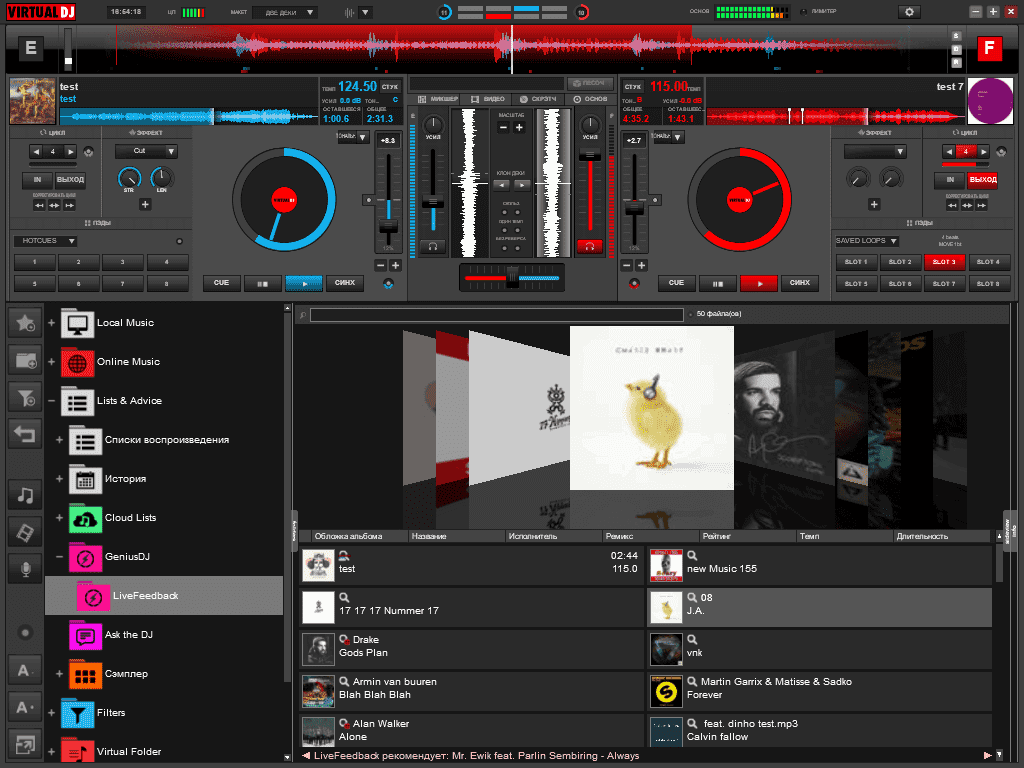Screen dimensions: 1024x768
Task: Toggle СИНХ on the blue deck
Action: [345, 283]
